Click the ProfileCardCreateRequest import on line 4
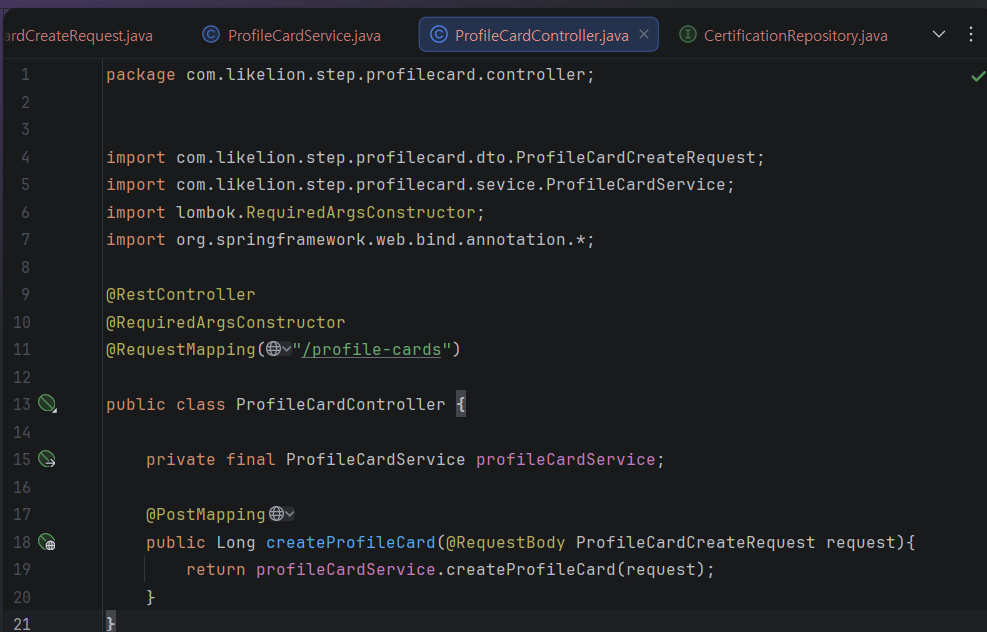This screenshot has width=987, height=632. point(435,157)
